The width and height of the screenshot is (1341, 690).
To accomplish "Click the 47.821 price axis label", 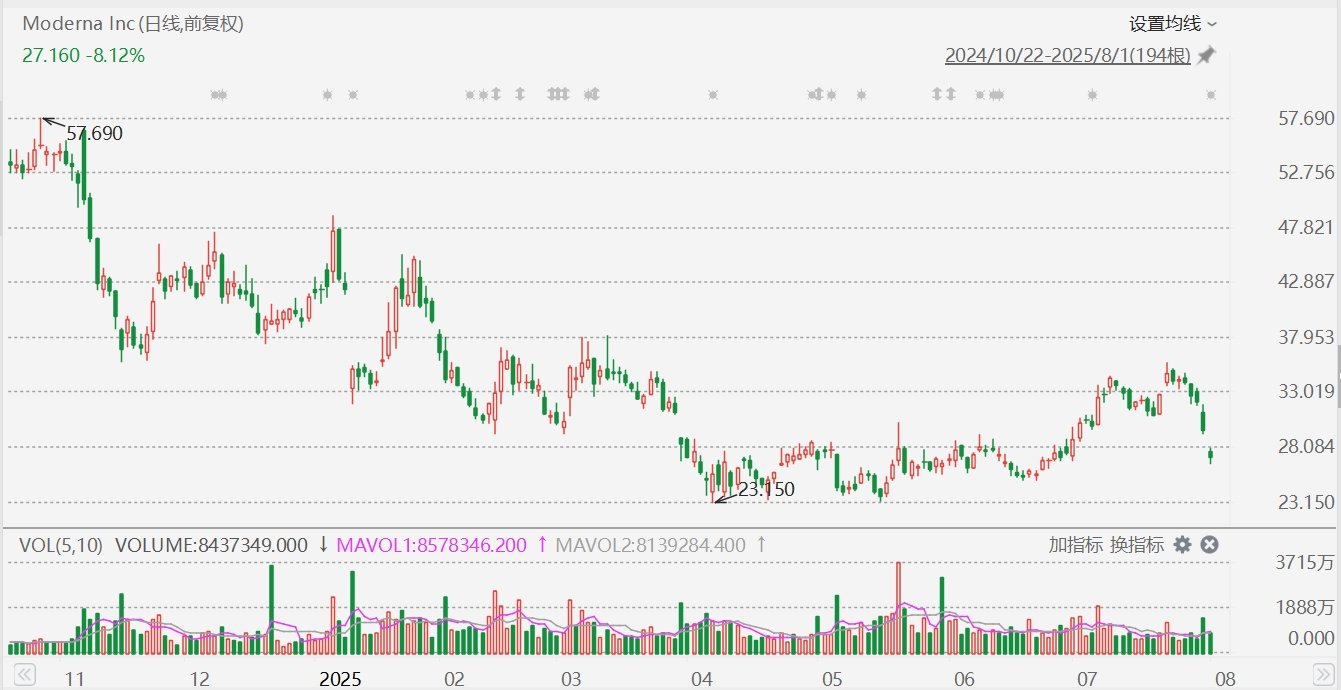I will 1307,227.
